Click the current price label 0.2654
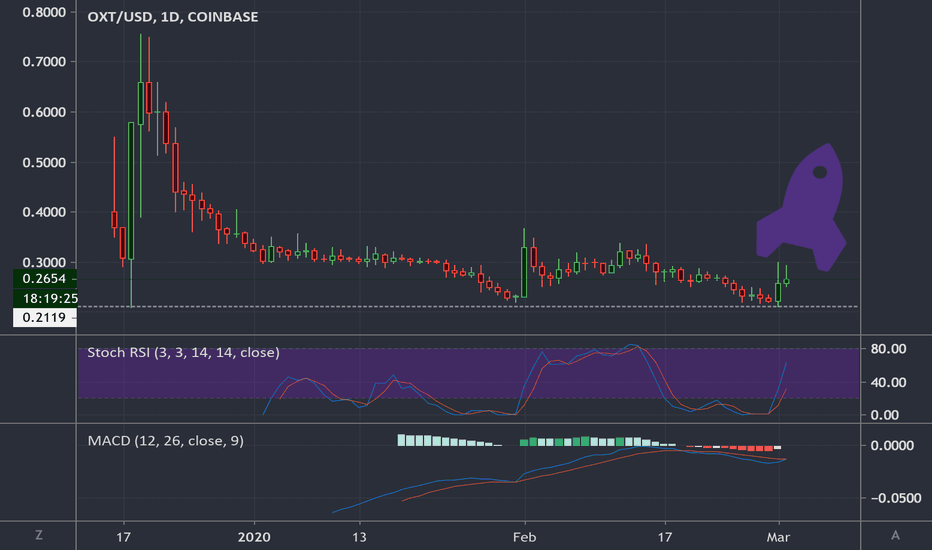The height and width of the screenshot is (550, 932). pos(45,278)
